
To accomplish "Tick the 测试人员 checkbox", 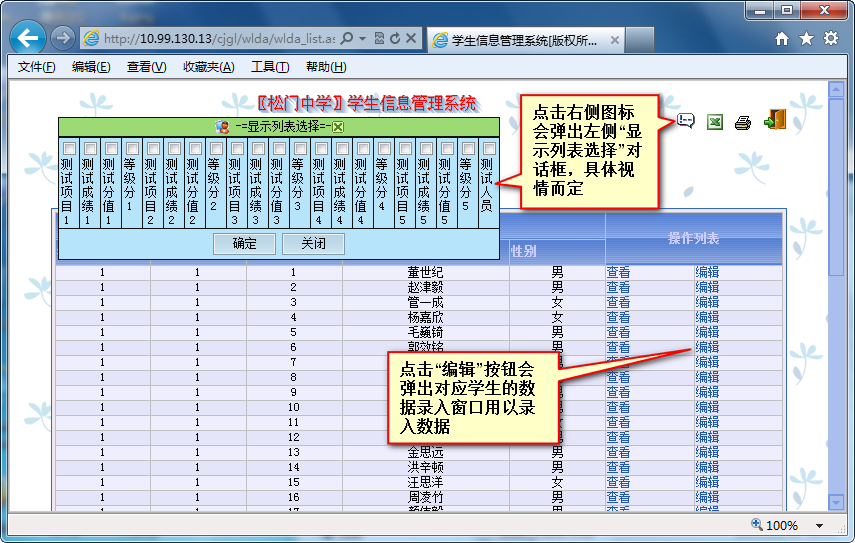I will 488,148.
